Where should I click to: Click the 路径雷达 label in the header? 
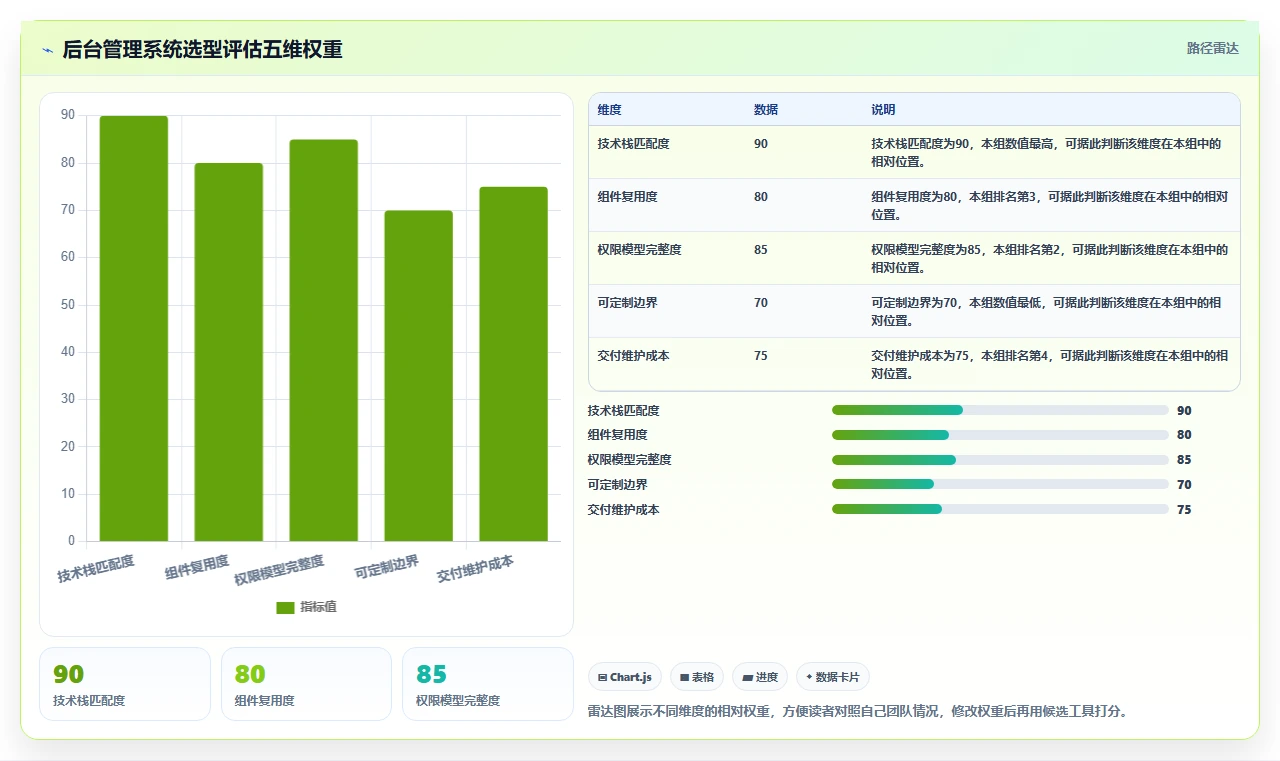1212,48
